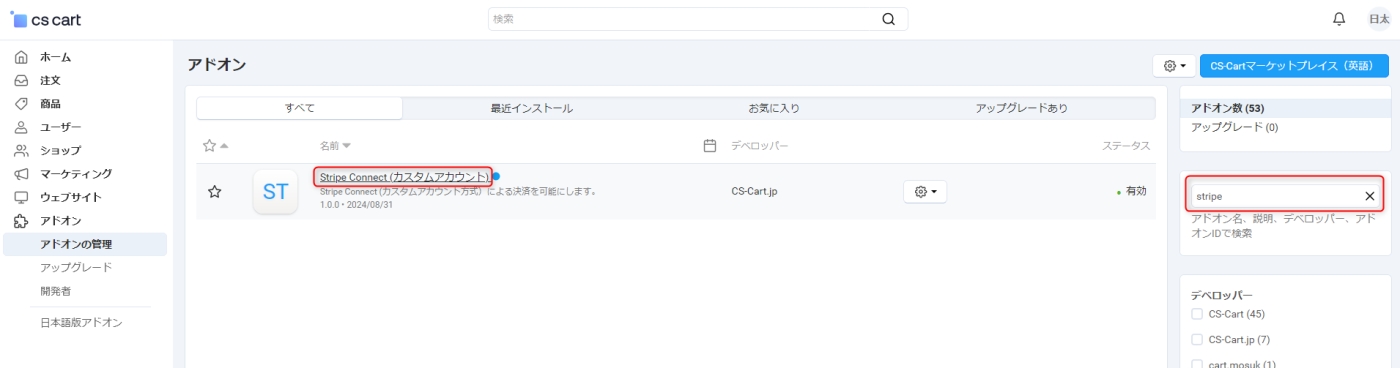The image size is (1400, 368).
Task: Open the Stripe Connect ST thumbnail
Action: tap(275, 191)
